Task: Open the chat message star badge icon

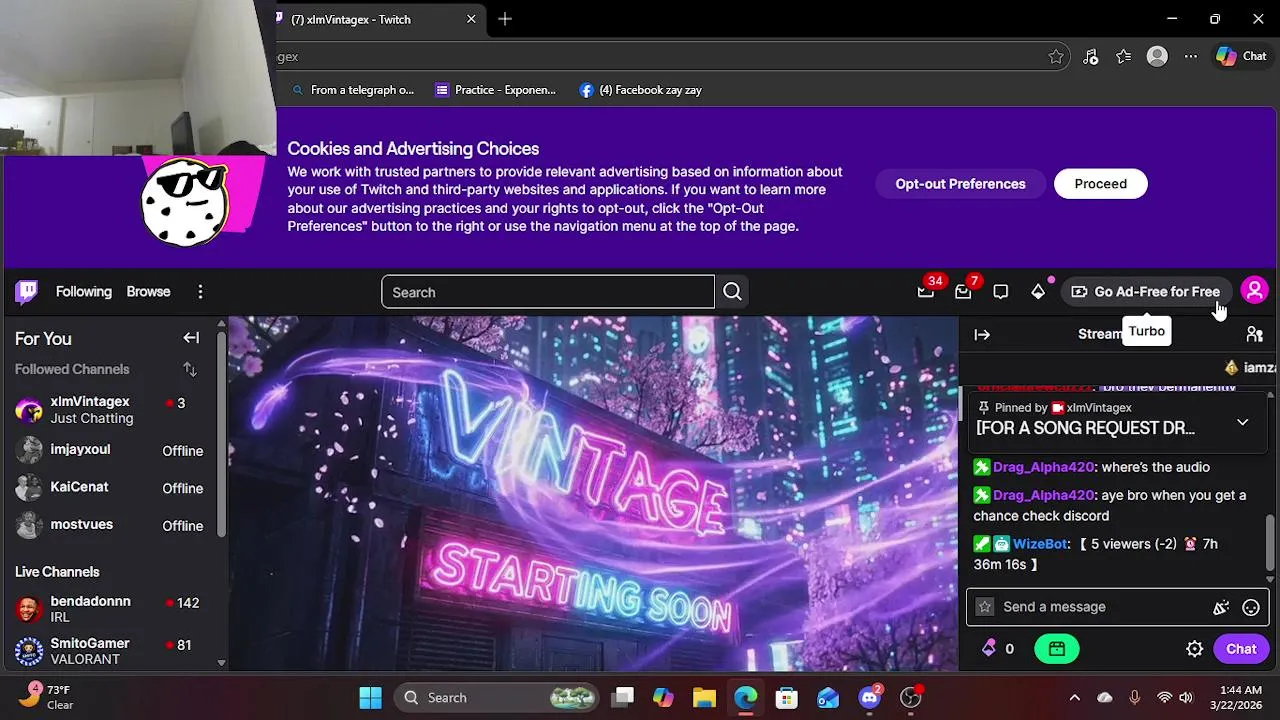Action: click(x=985, y=607)
